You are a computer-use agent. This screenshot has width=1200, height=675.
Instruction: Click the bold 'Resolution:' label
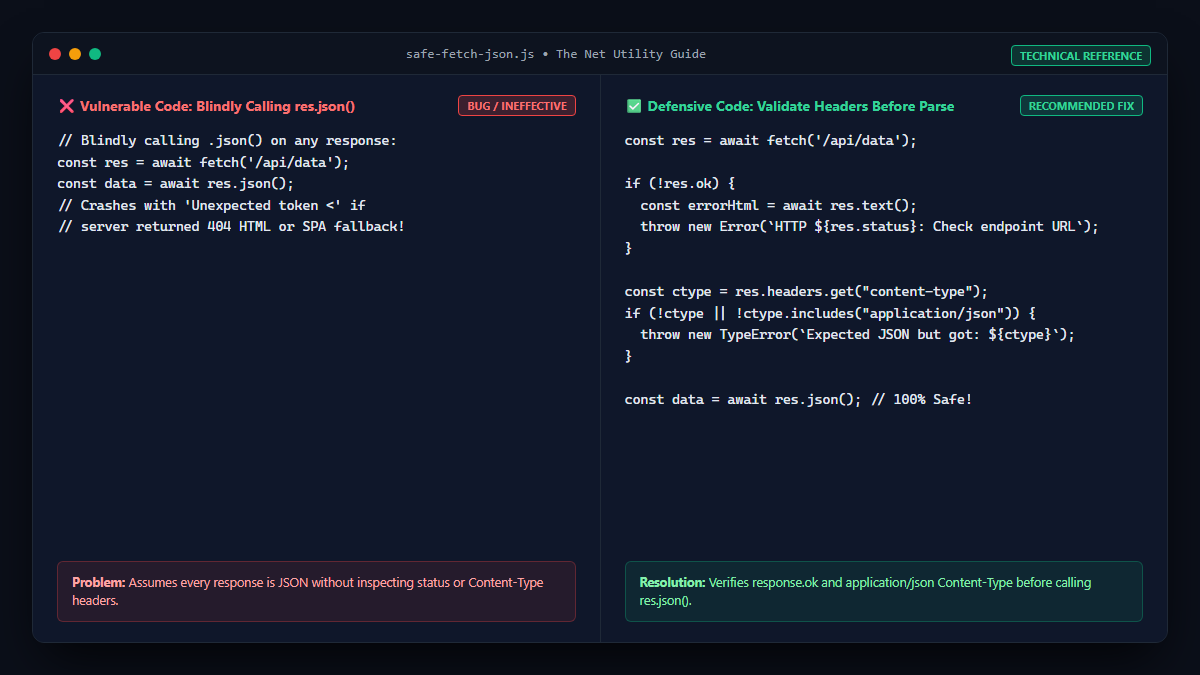pyautogui.click(x=673, y=582)
